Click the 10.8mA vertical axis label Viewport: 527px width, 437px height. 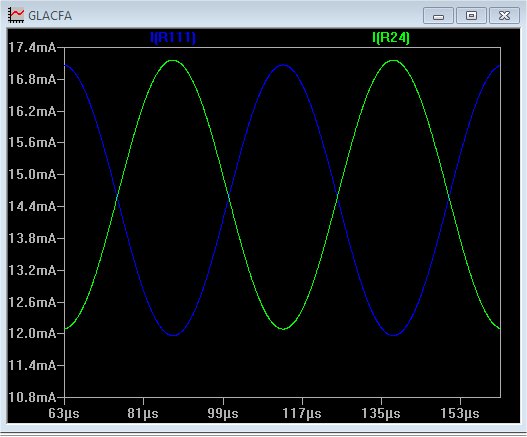(x=32, y=397)
